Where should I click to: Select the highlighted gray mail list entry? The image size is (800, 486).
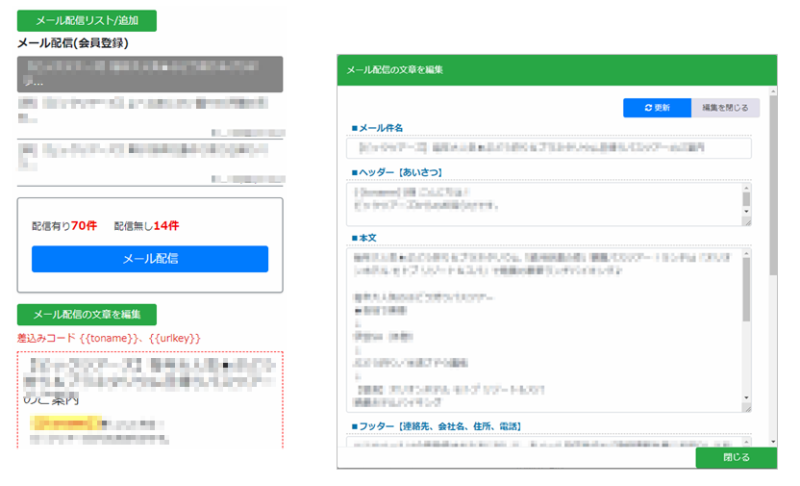click(x=150, y=74)
